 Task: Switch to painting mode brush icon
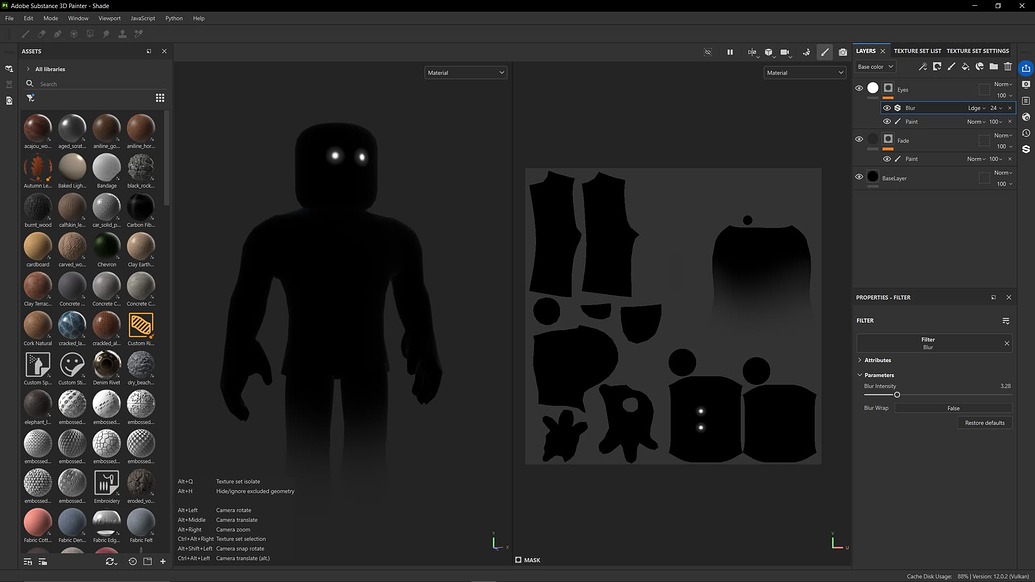tap(824, 52)
